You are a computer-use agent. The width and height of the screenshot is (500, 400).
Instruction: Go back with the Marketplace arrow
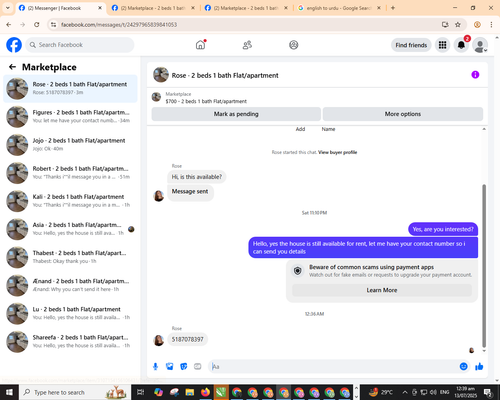[x=12, y=67]
